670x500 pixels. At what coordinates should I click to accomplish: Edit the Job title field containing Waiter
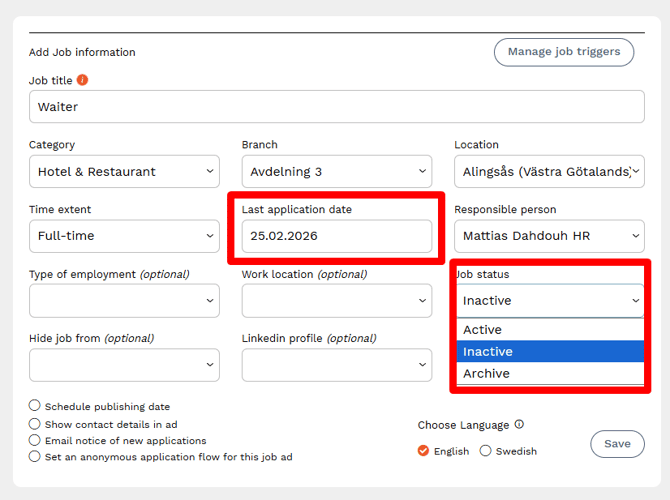[x=337, y=107]
